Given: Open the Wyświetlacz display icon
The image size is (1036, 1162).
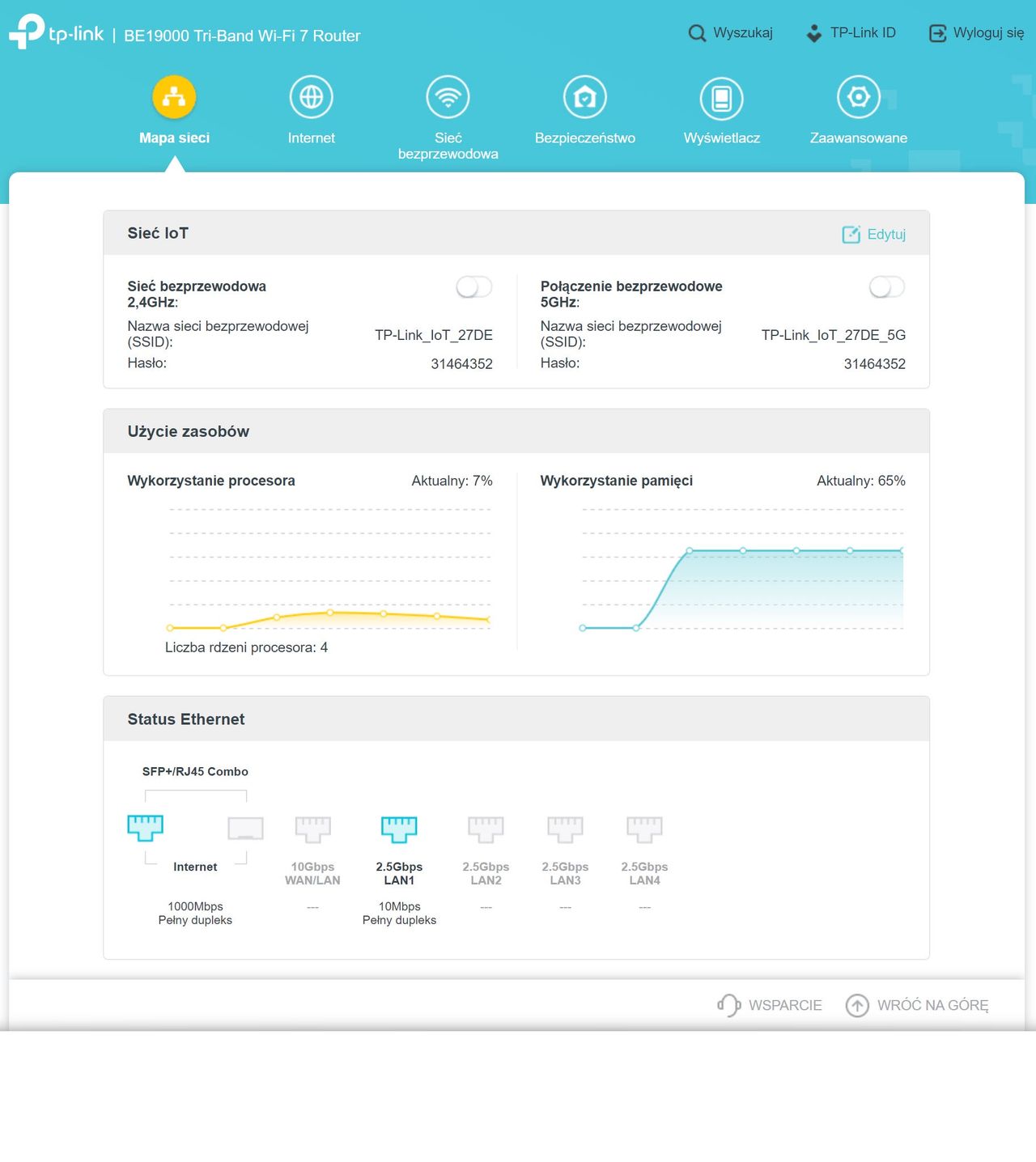Looking at the screenshot, I should (722, 97).
